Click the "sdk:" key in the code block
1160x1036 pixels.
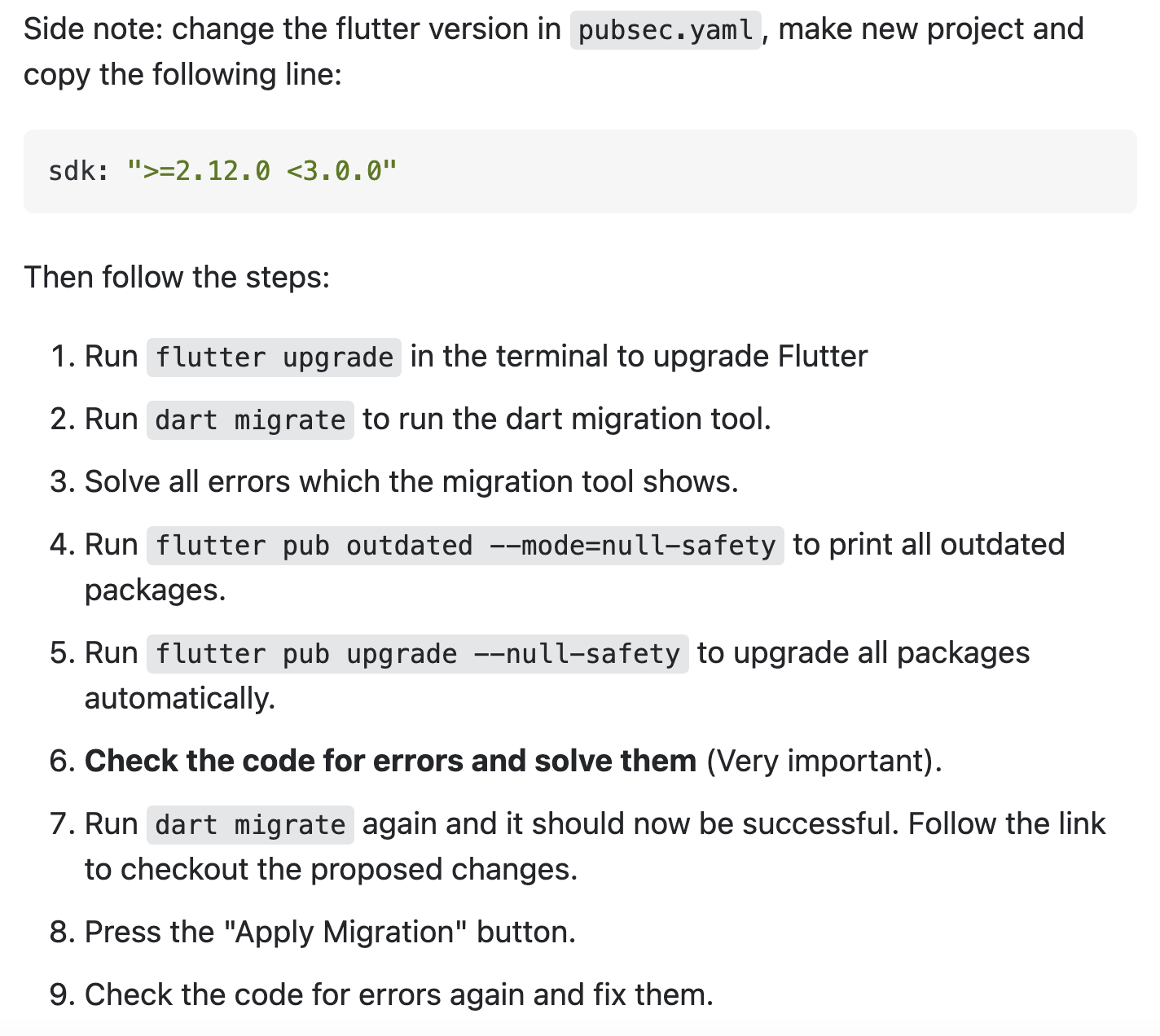click(78, 171)
